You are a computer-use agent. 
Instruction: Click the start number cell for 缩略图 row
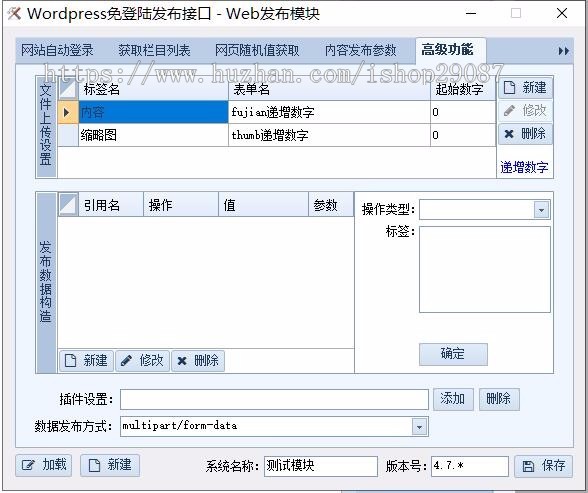463,135
